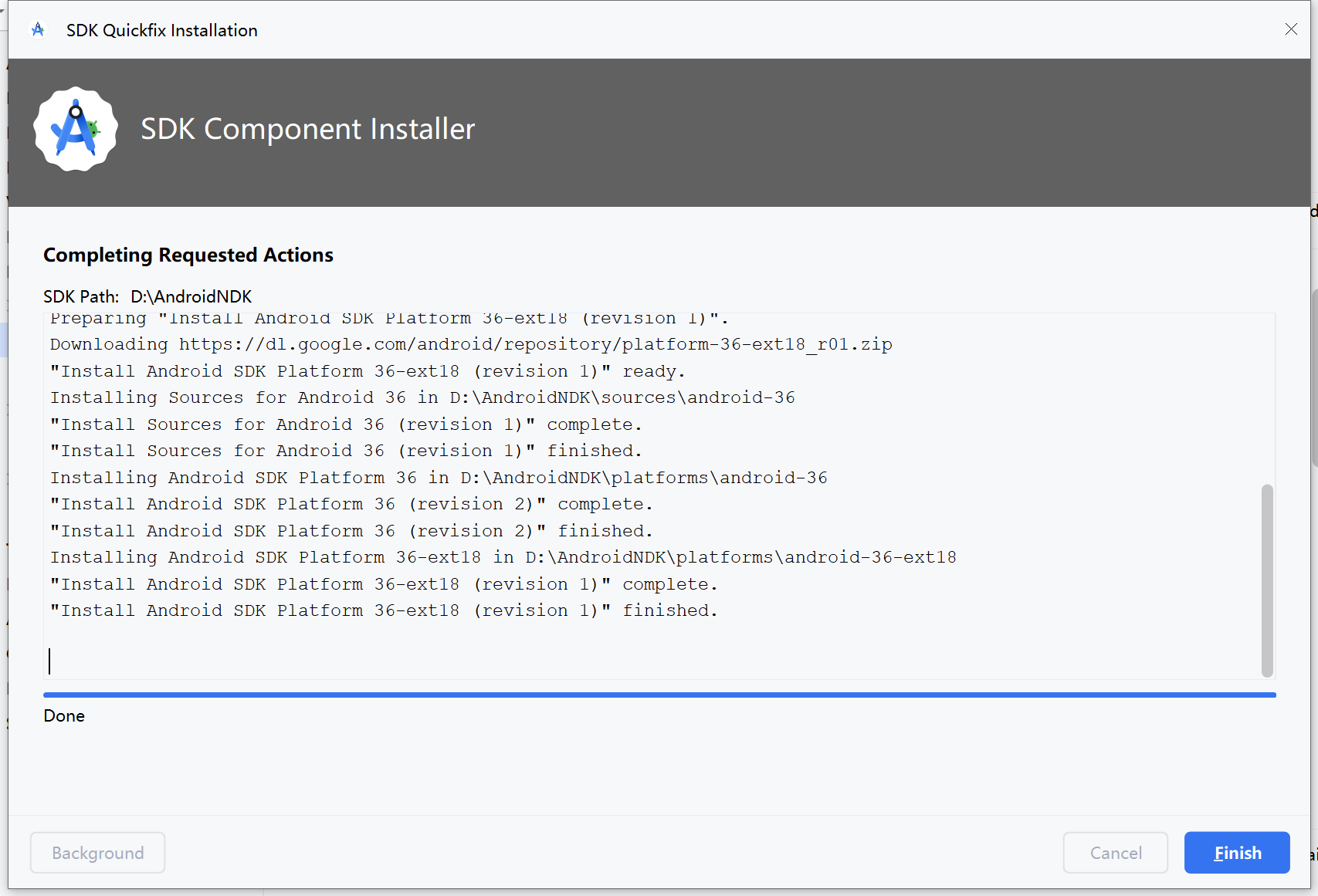Click the text cursor line in the log
Viewport: 1318px width, 896px height.
tap(49, 661)
